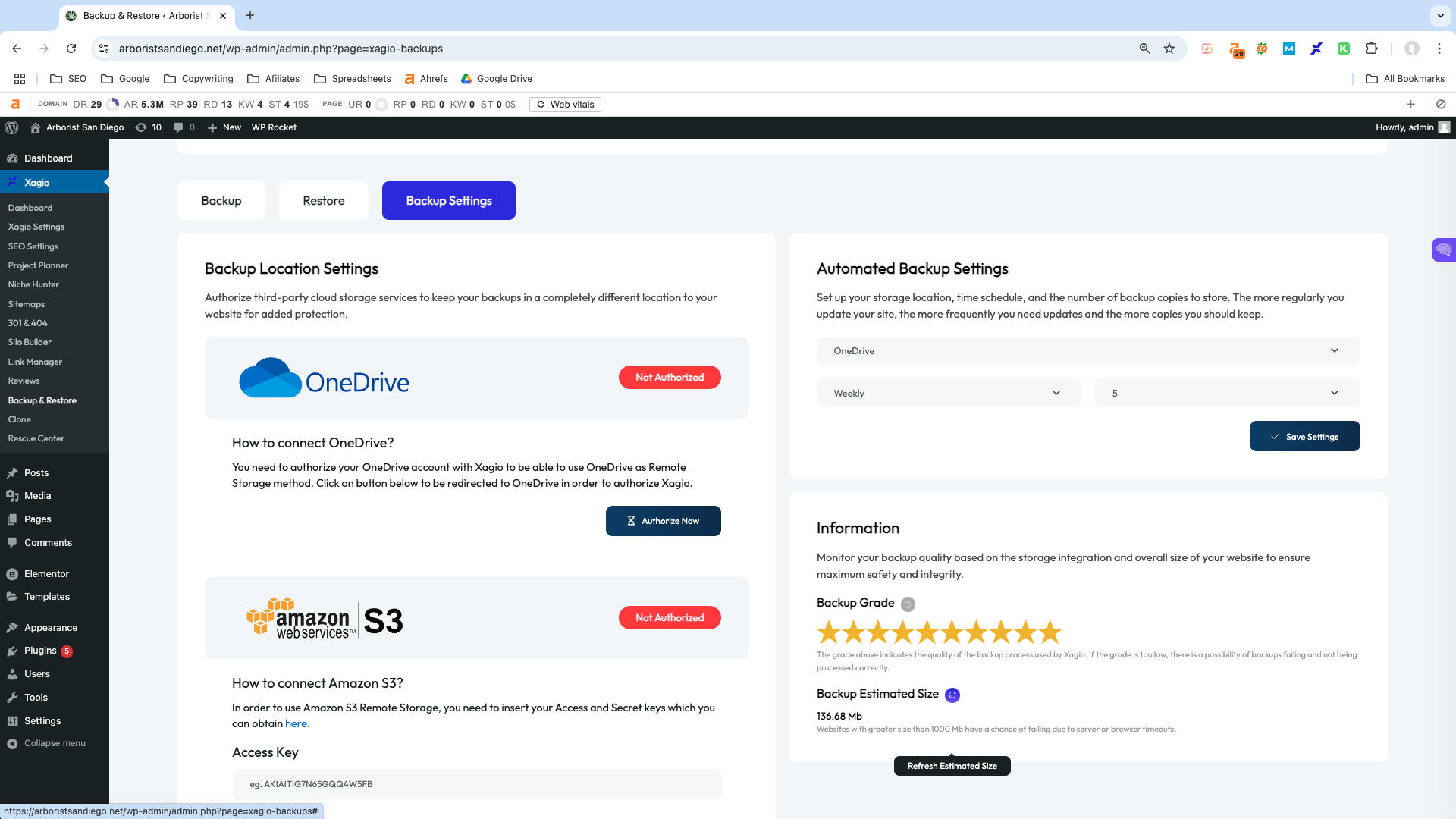Open the Spreadsheets bookmarks folder
Viewport: 1456px width, 819px height.
352,79
